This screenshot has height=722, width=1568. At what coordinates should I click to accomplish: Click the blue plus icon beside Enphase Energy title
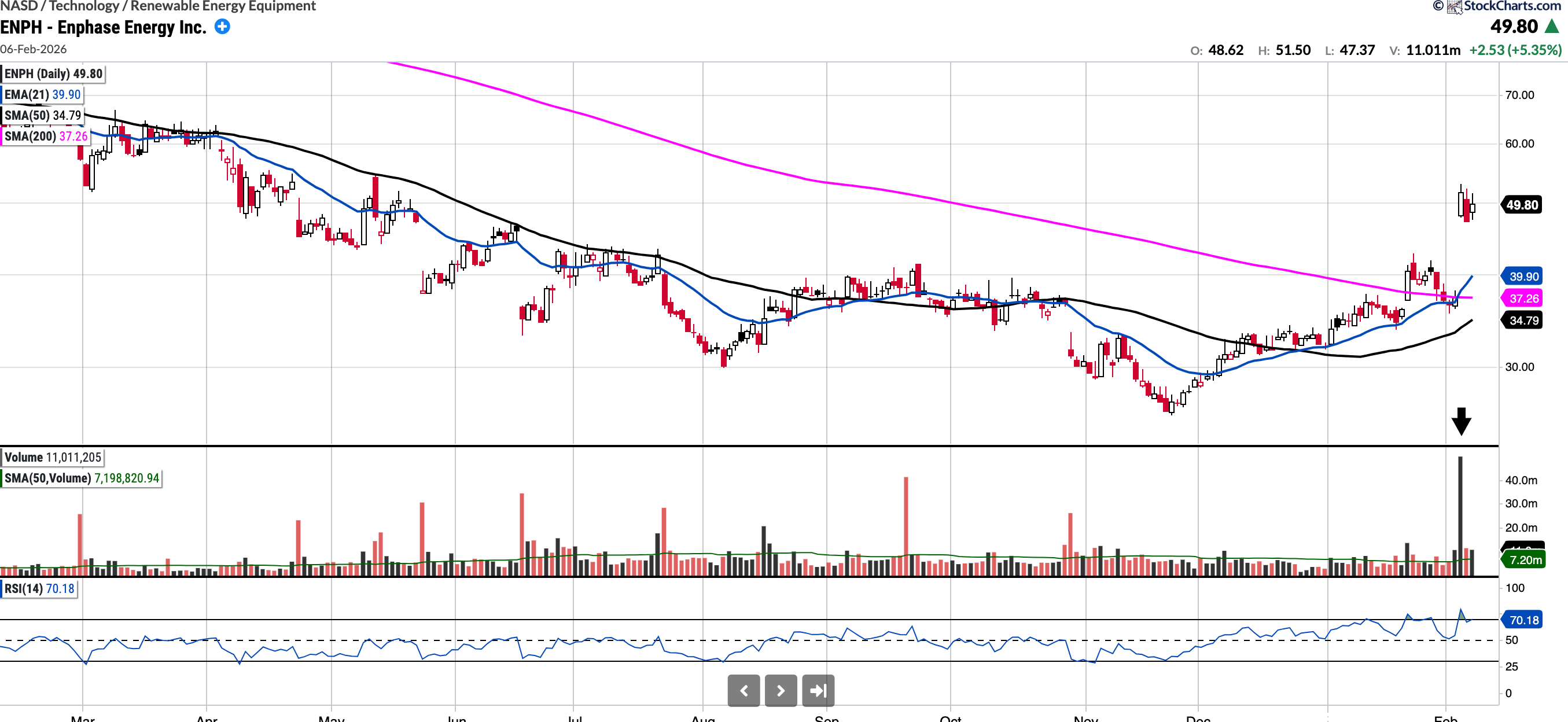pyautogui.click(x=223, y=27)
